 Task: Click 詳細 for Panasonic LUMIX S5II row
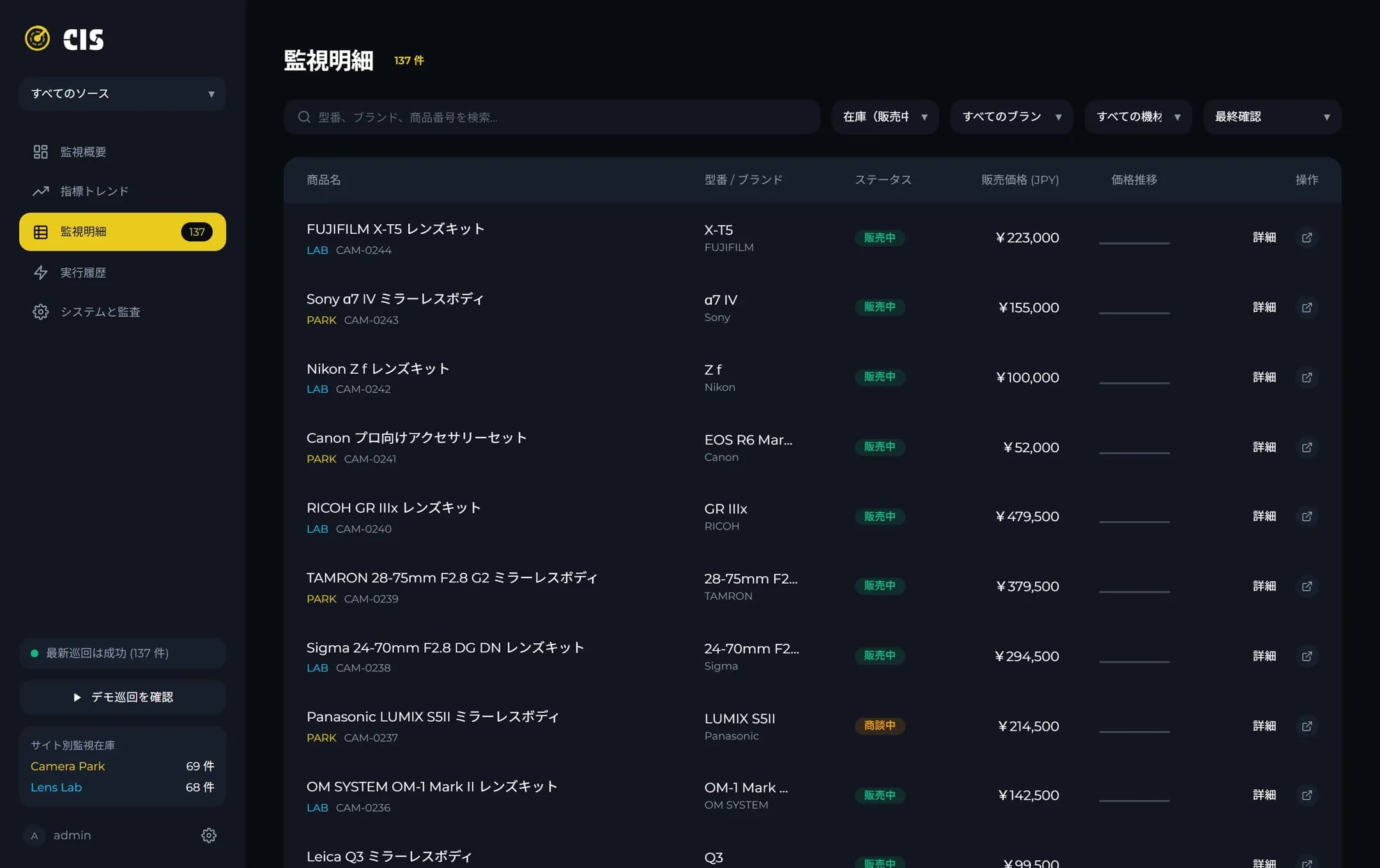tap(1264, 726)
